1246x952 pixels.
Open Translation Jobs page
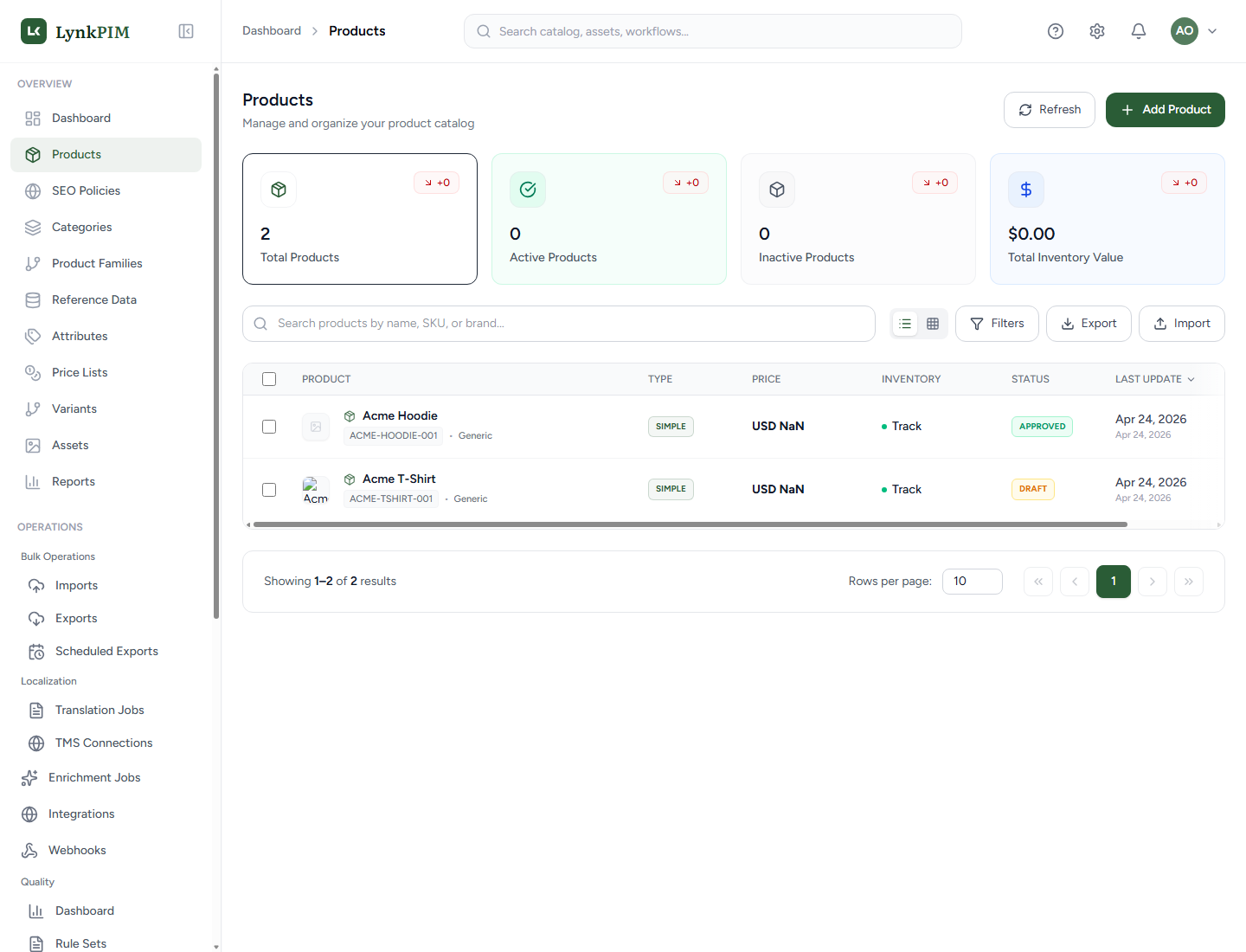[x=106, y=711]
